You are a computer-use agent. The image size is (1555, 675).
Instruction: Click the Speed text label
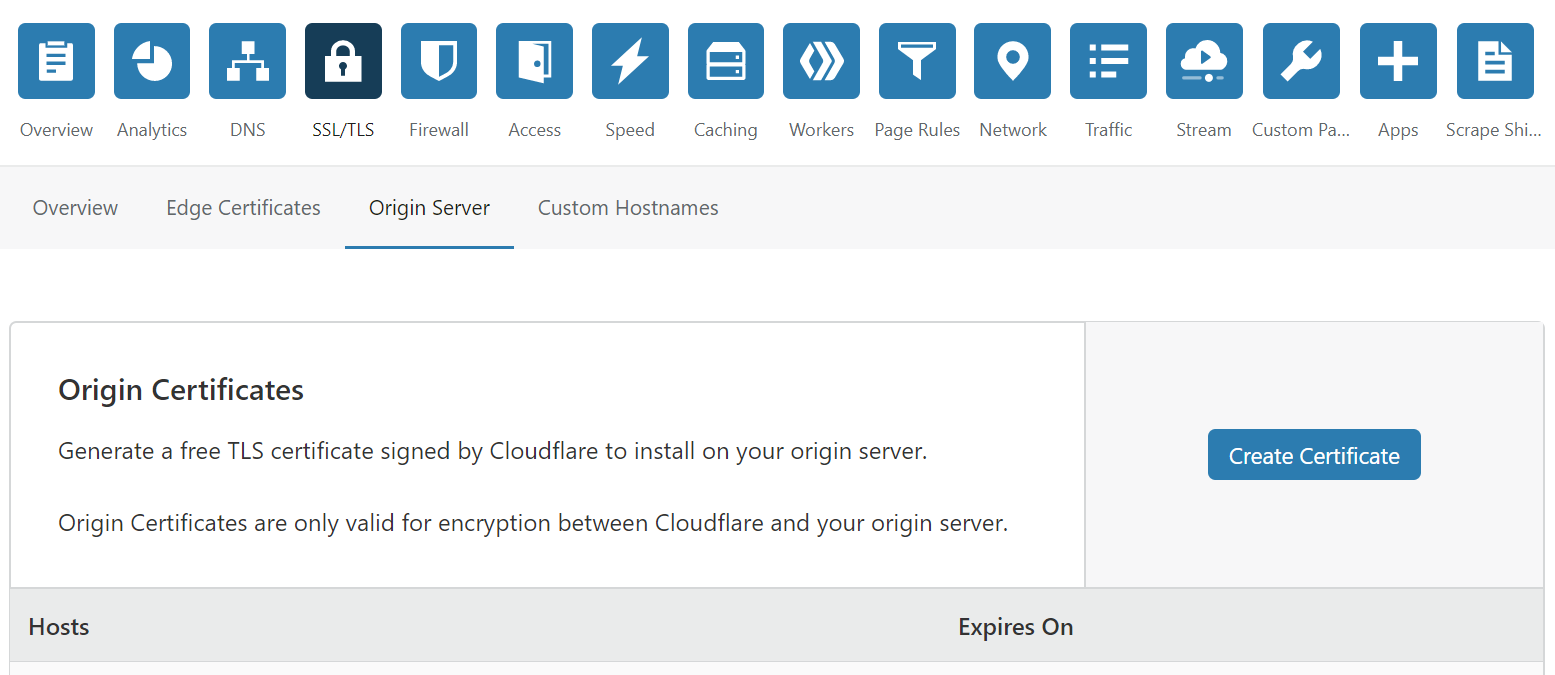(x=630, y=130)
